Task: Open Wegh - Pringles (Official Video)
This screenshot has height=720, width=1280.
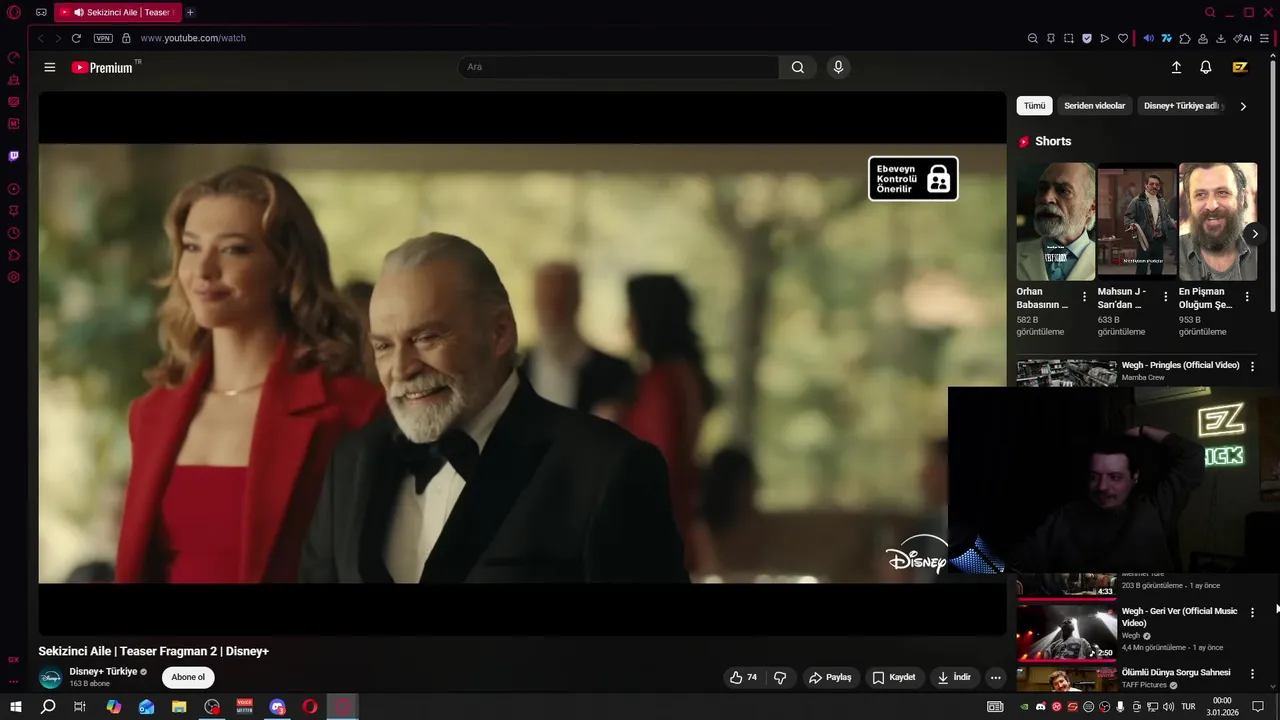Action: point(1180,365)
